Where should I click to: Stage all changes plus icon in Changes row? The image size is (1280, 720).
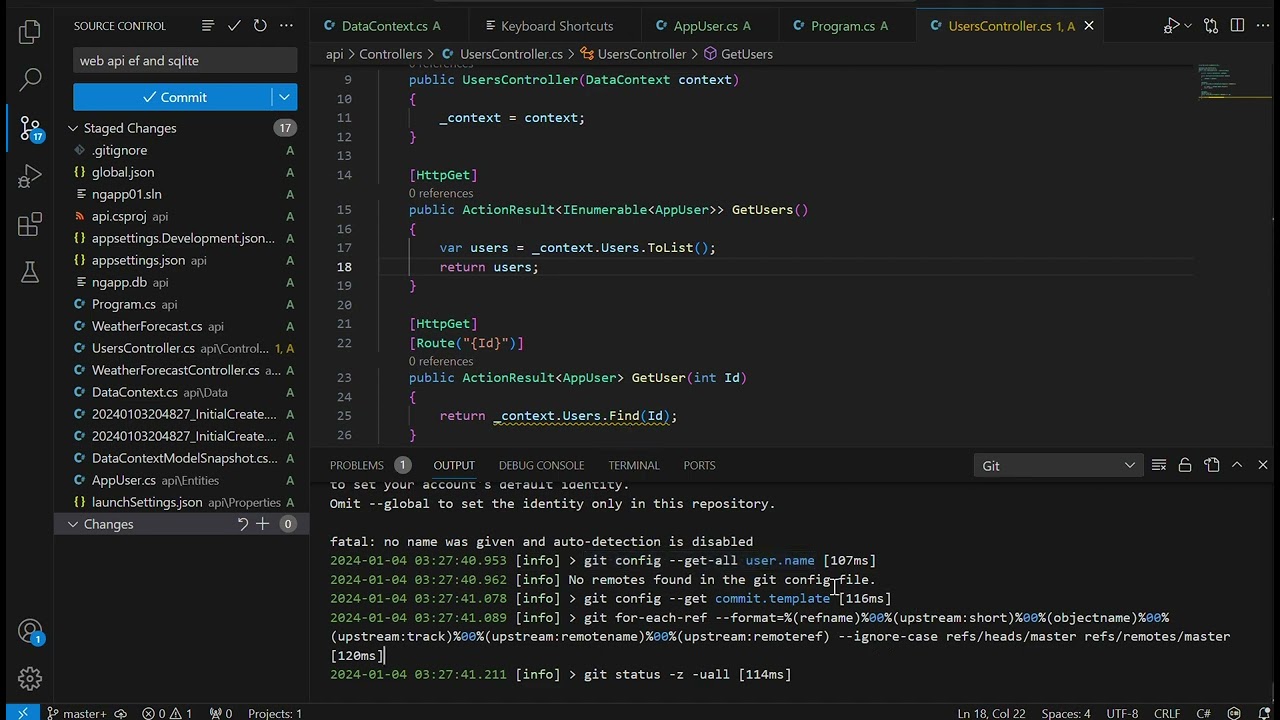(263, 524)
